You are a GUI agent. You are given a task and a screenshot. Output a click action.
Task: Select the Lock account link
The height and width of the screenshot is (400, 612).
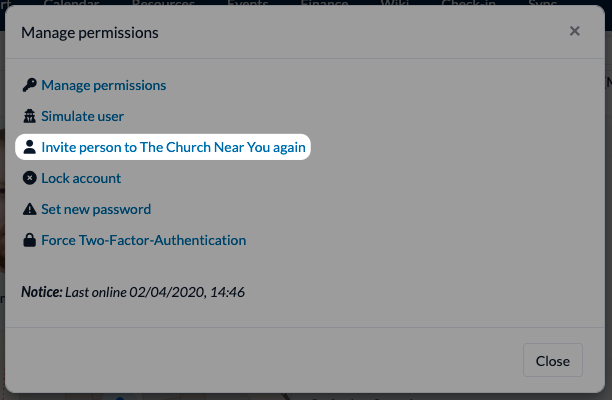click(x=81, y=178)
